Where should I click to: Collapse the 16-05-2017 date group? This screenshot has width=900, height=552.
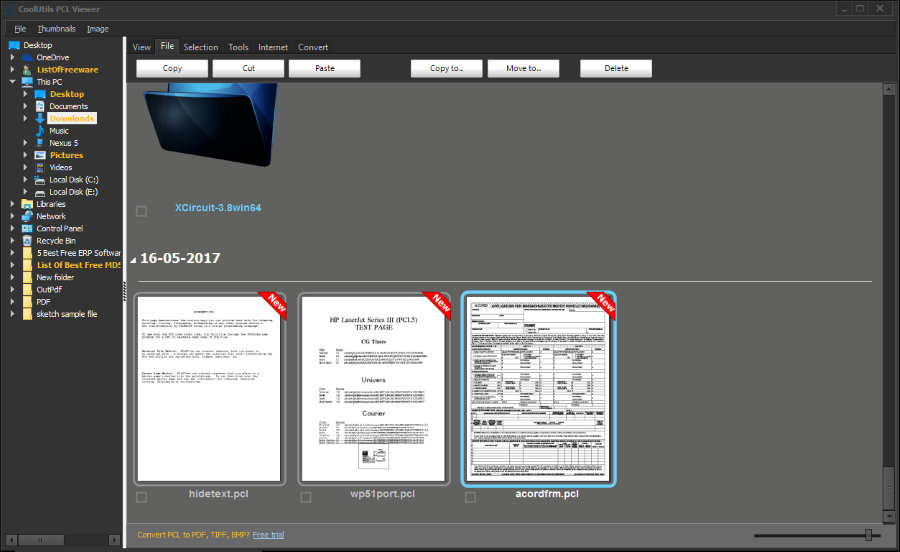click(x=133, y=260)
